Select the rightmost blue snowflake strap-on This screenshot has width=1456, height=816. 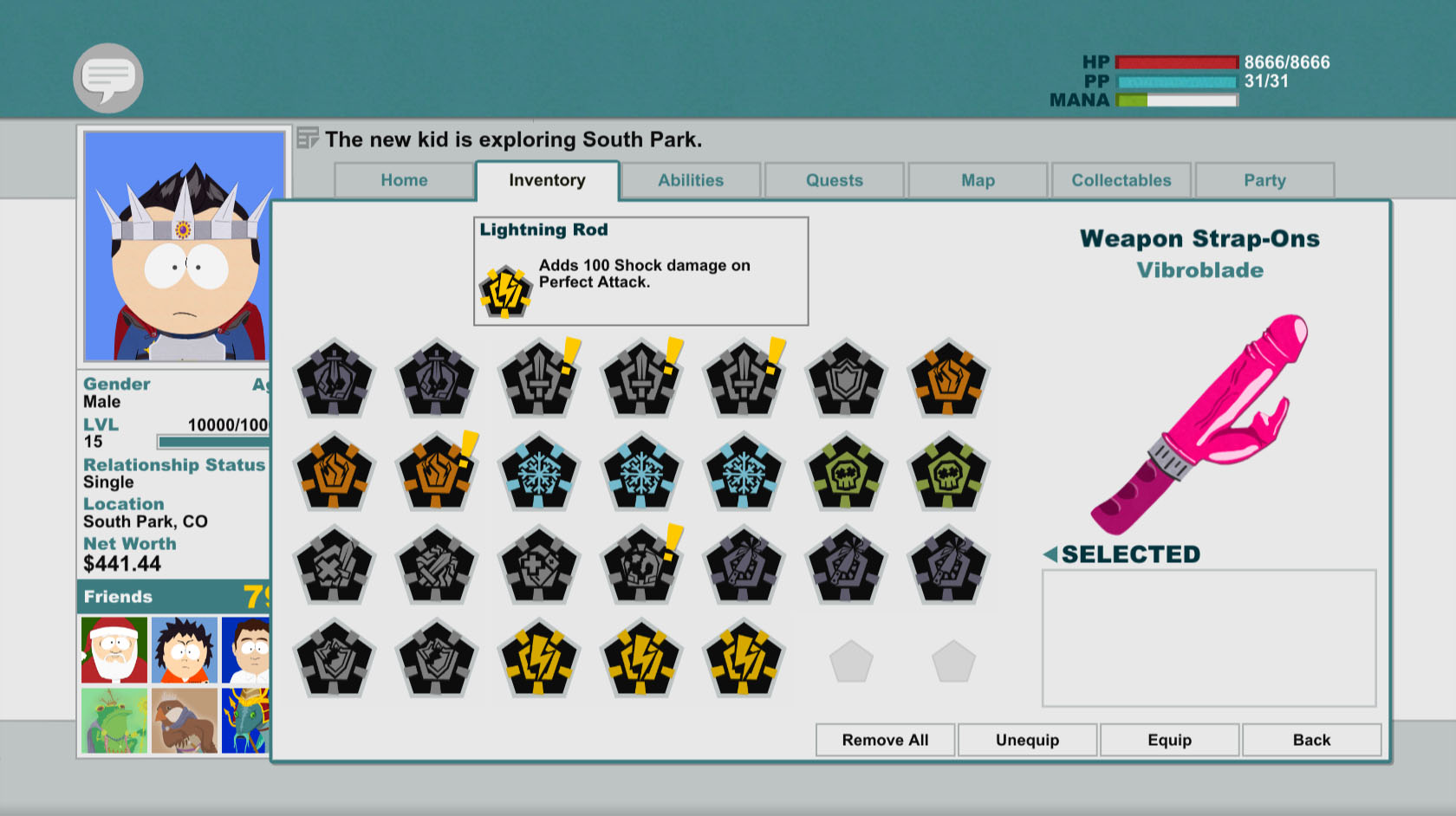(744, 472)
